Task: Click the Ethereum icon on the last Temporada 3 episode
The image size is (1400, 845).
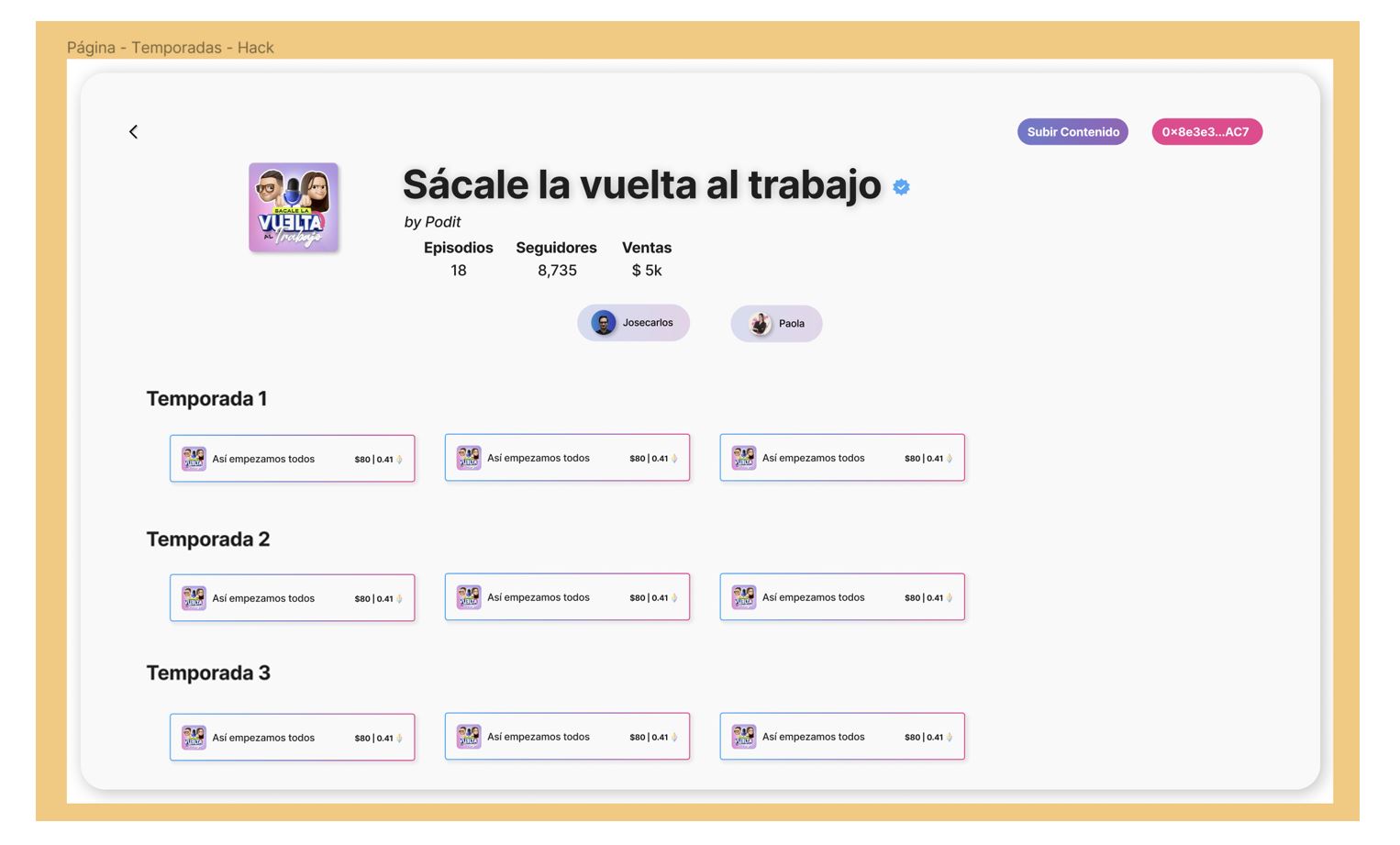Action: pyautogui.click(x=950, y=737)
